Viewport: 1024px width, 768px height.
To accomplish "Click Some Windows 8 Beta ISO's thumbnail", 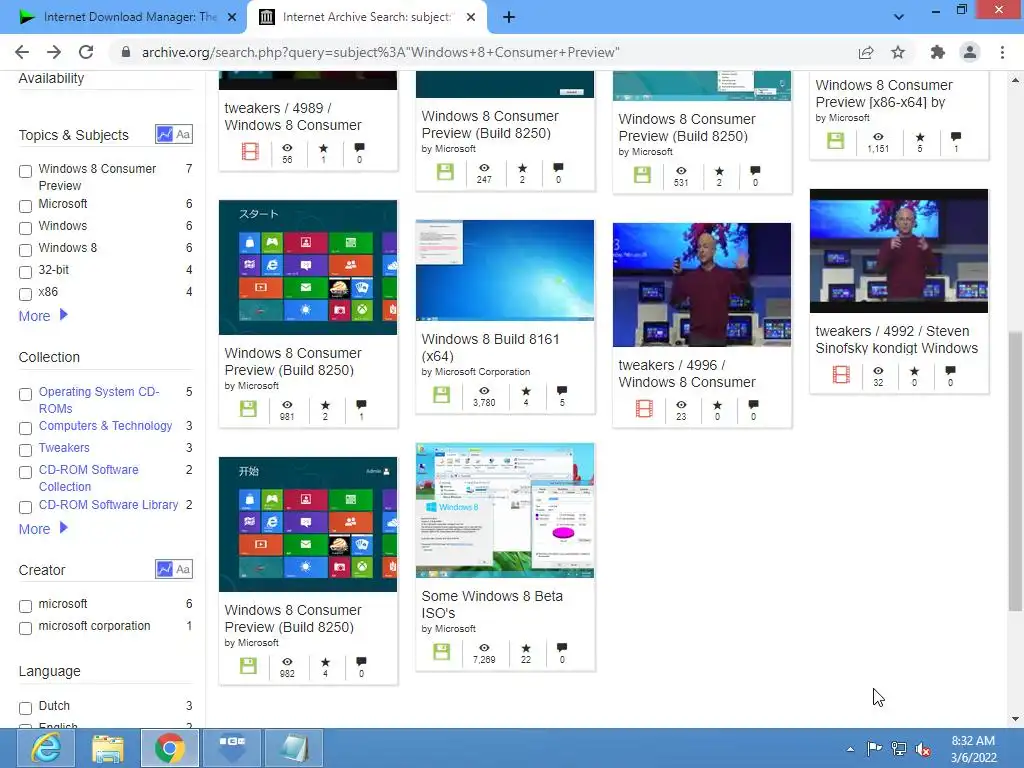I will click(x=505, y=511).
